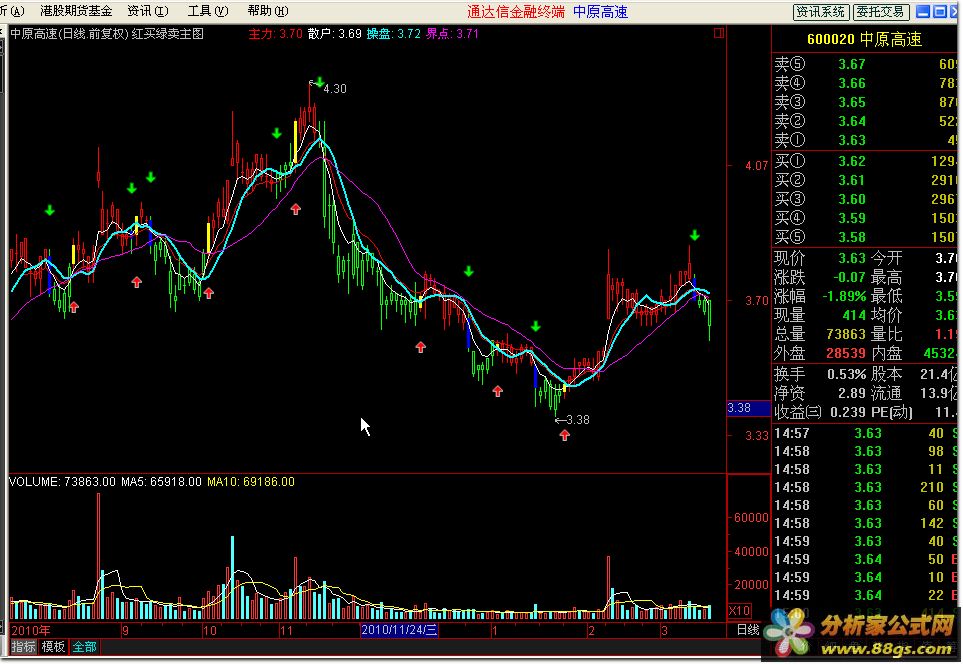This screenshot has width=963, height=664.
Task: Click the MA10: 69186.00 volume label
Action: tap(251, 482)
